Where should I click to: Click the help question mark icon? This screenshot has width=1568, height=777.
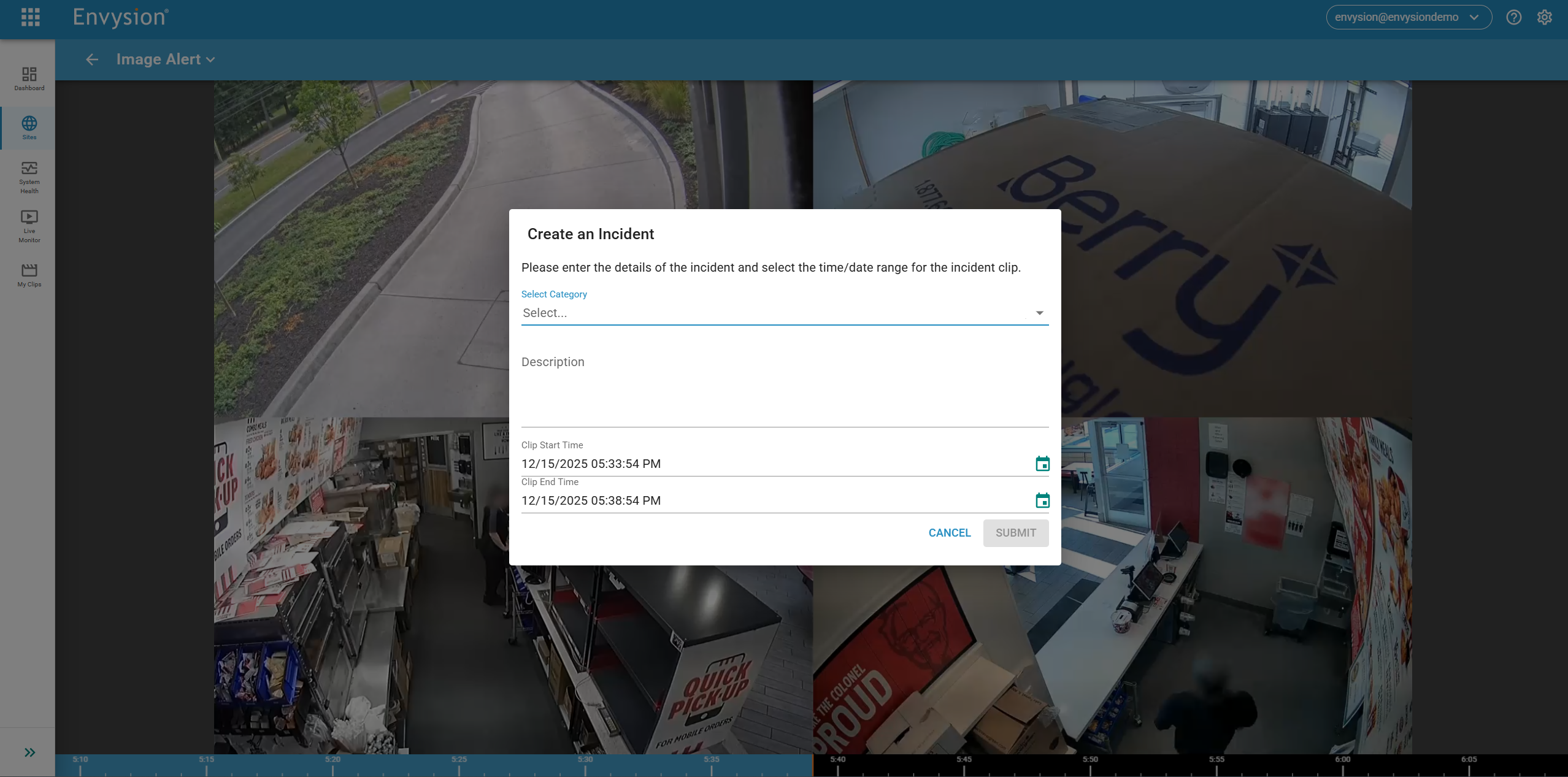(x=1513, y=17)
